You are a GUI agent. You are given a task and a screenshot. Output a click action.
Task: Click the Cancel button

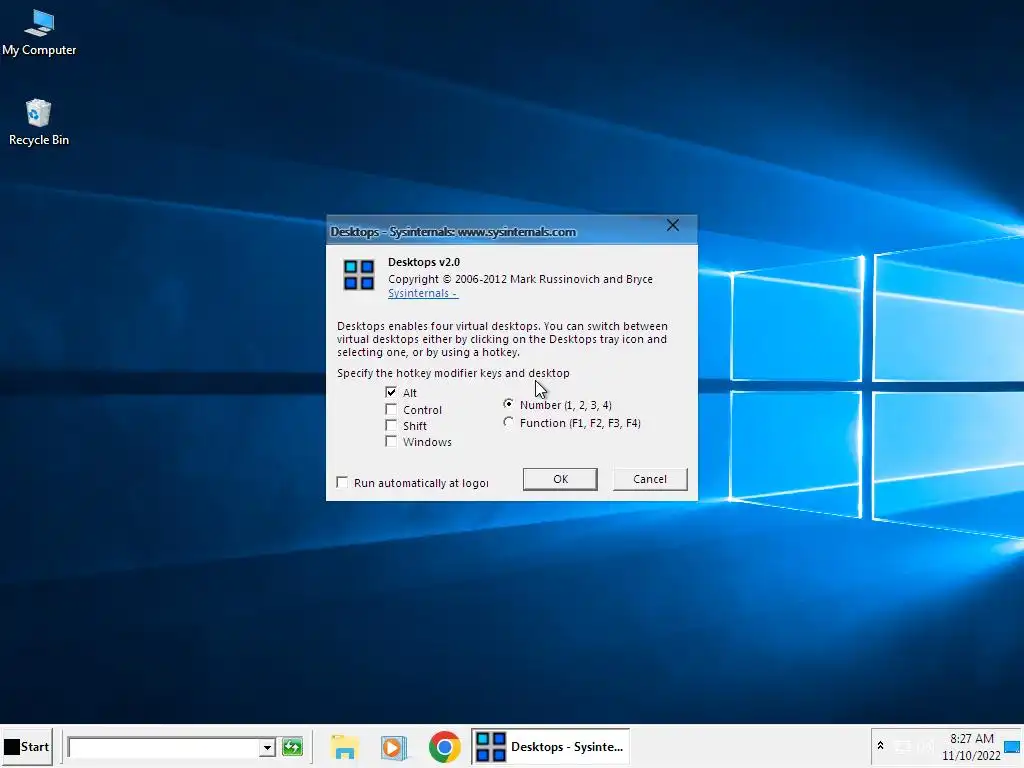tap(650, 479)
